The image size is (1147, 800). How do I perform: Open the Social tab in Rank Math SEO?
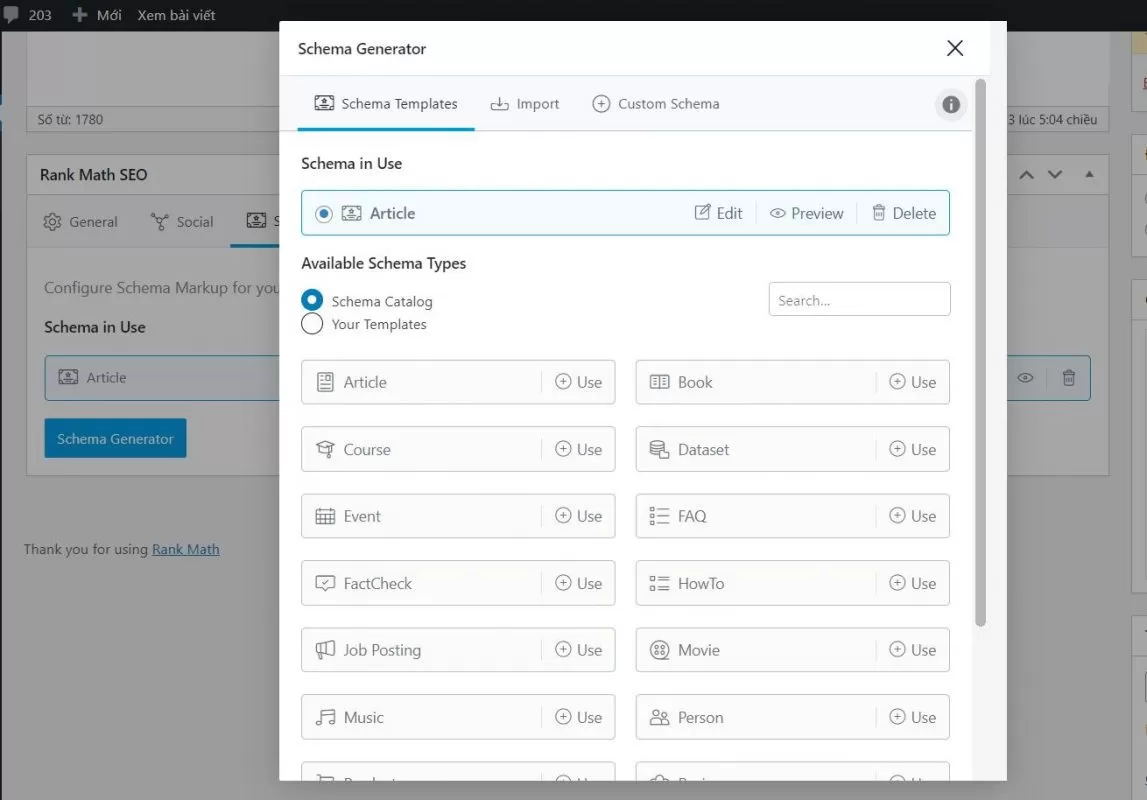pyautogui.click(x=182, y=222)
